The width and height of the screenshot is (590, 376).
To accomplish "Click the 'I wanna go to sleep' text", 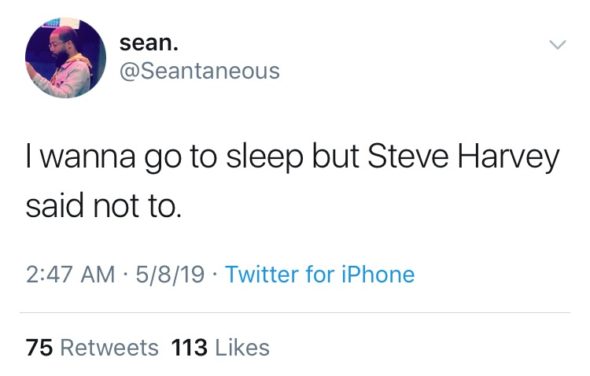I will click(x=164, y=158).
